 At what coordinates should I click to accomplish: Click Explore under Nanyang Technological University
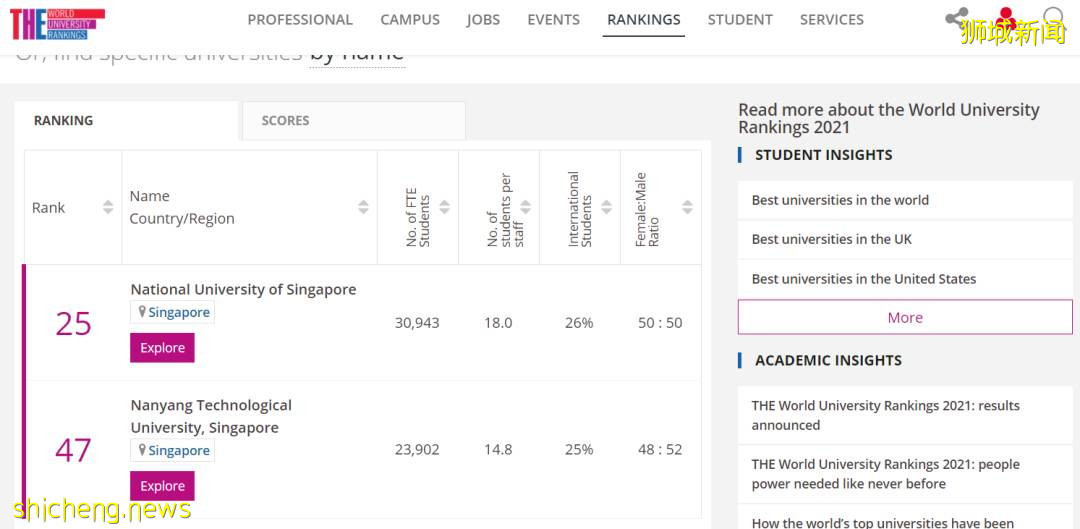coord(162,486)
